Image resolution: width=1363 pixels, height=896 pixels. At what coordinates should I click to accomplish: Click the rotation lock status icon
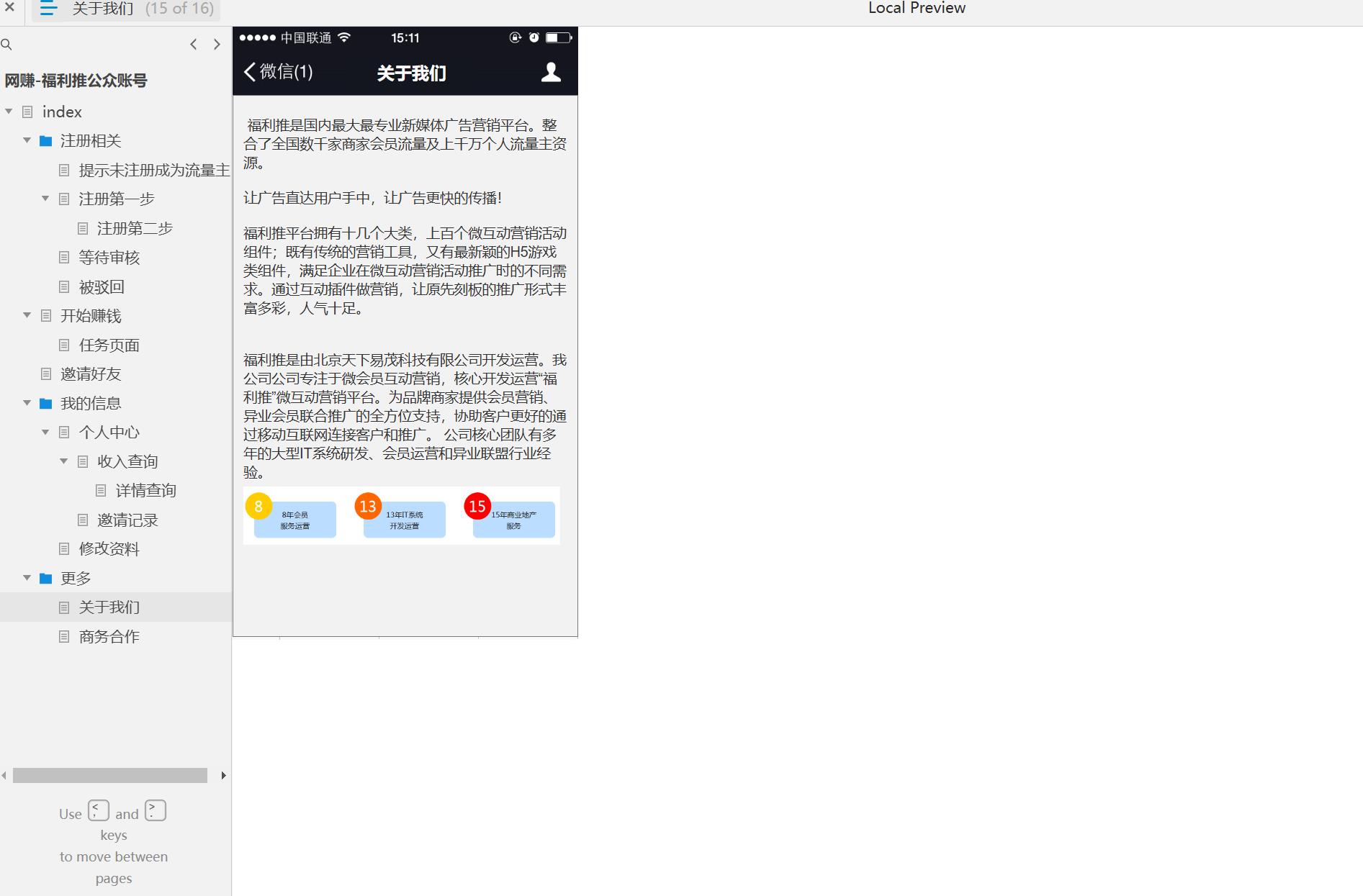(x=515, y=37)
